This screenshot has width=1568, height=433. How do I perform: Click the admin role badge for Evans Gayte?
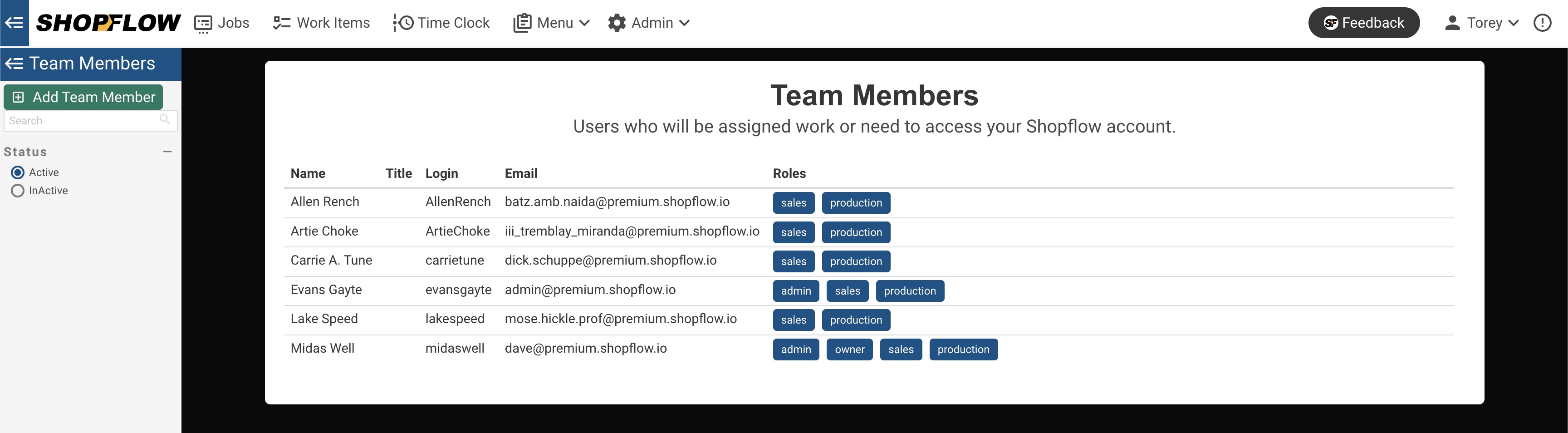pos(795,291)
